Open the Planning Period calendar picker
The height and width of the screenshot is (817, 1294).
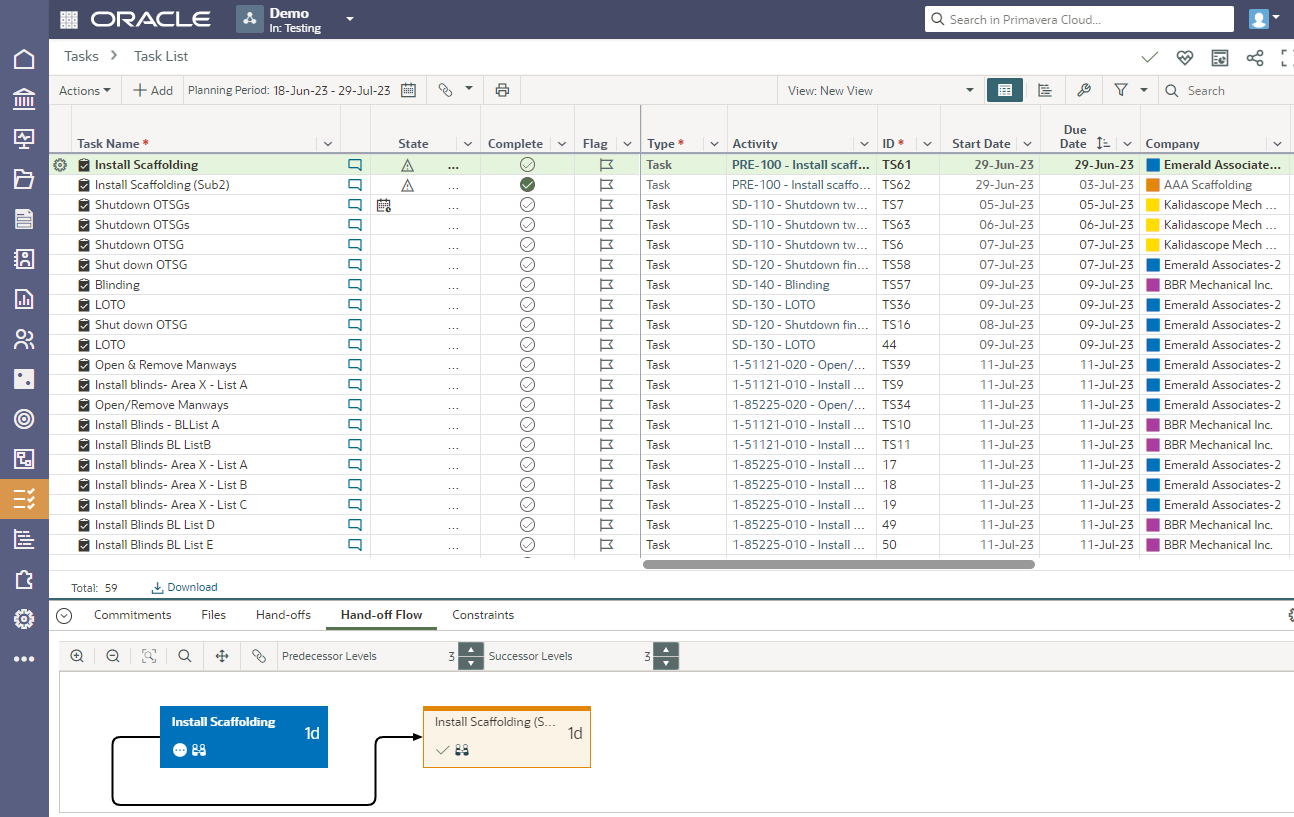tap(408, 90)
